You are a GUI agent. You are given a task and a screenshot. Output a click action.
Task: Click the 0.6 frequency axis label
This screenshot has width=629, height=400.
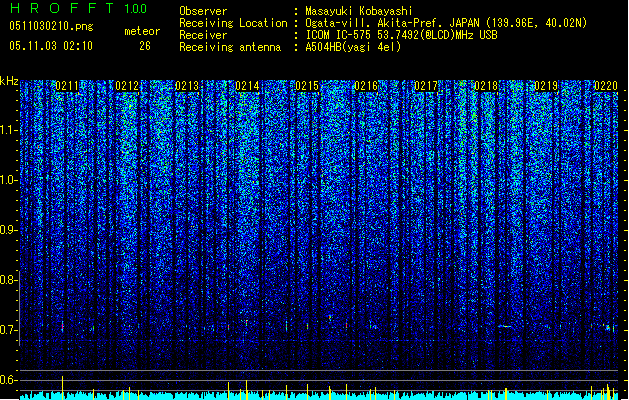point(9,380)
